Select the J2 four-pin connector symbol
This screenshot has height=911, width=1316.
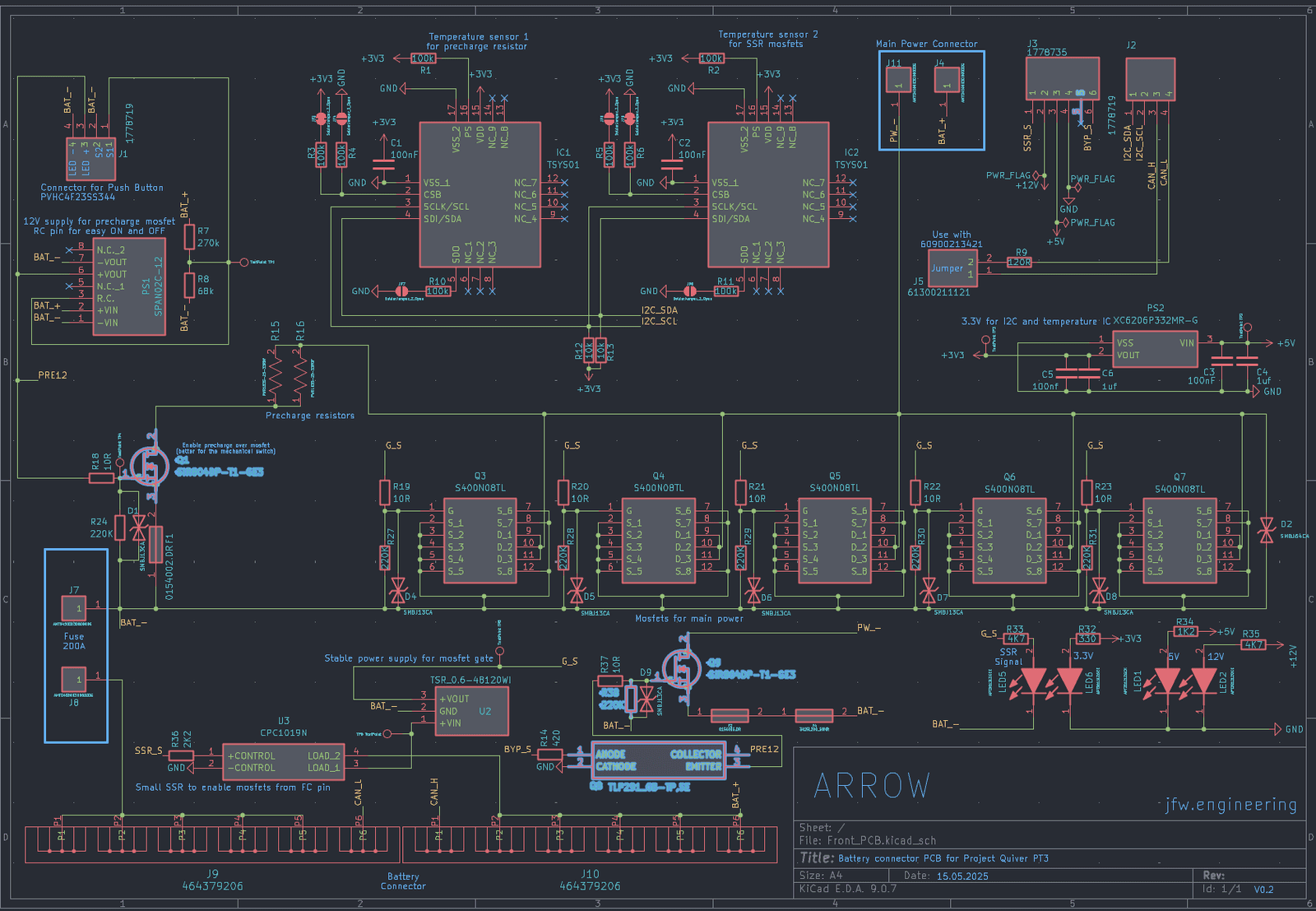1150,80
